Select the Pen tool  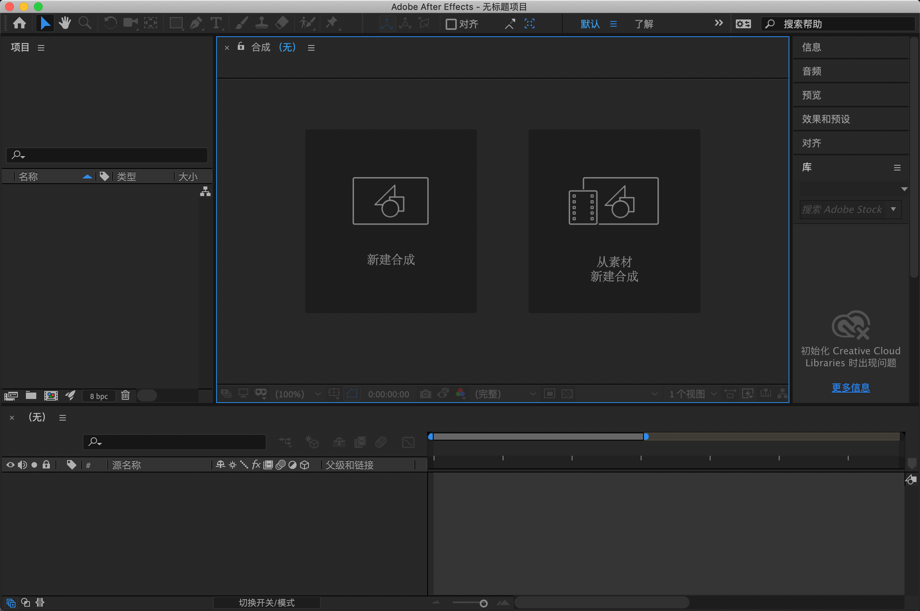pos(196,23)
